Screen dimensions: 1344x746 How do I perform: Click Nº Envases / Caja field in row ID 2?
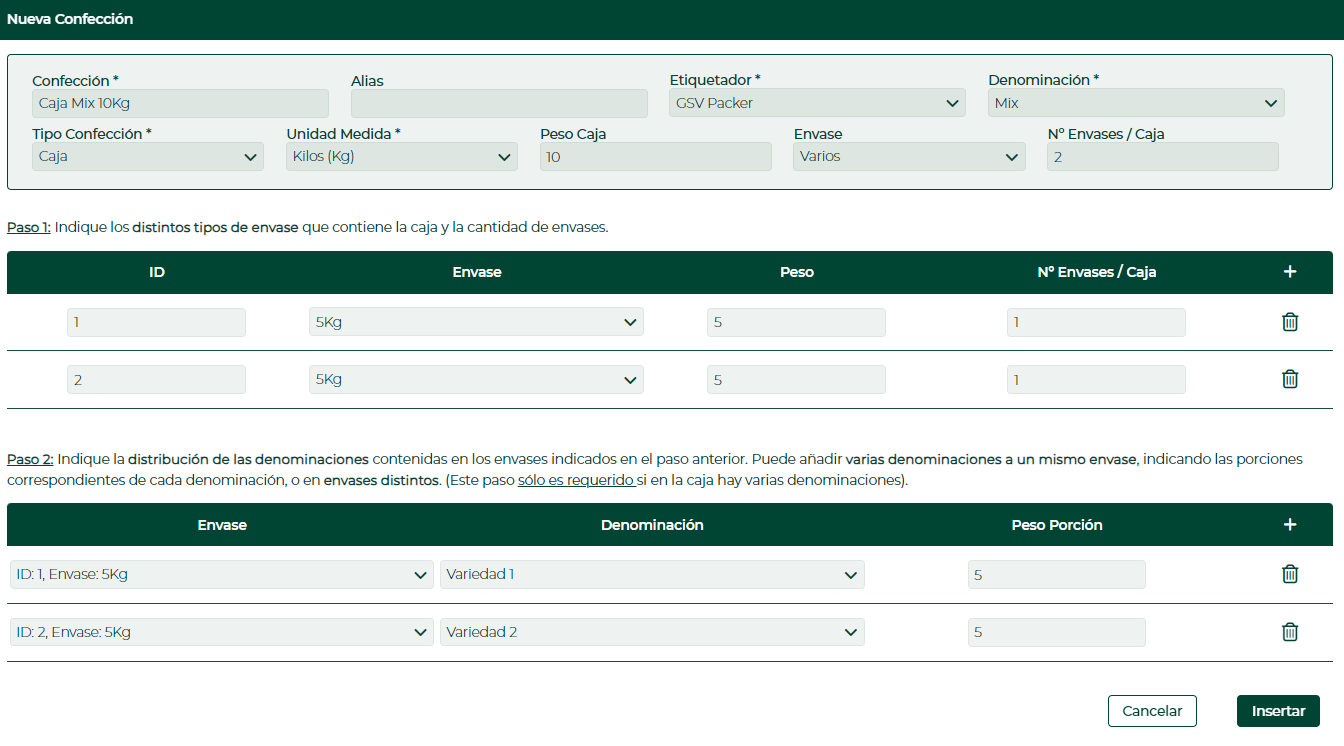pos(1096,380)
